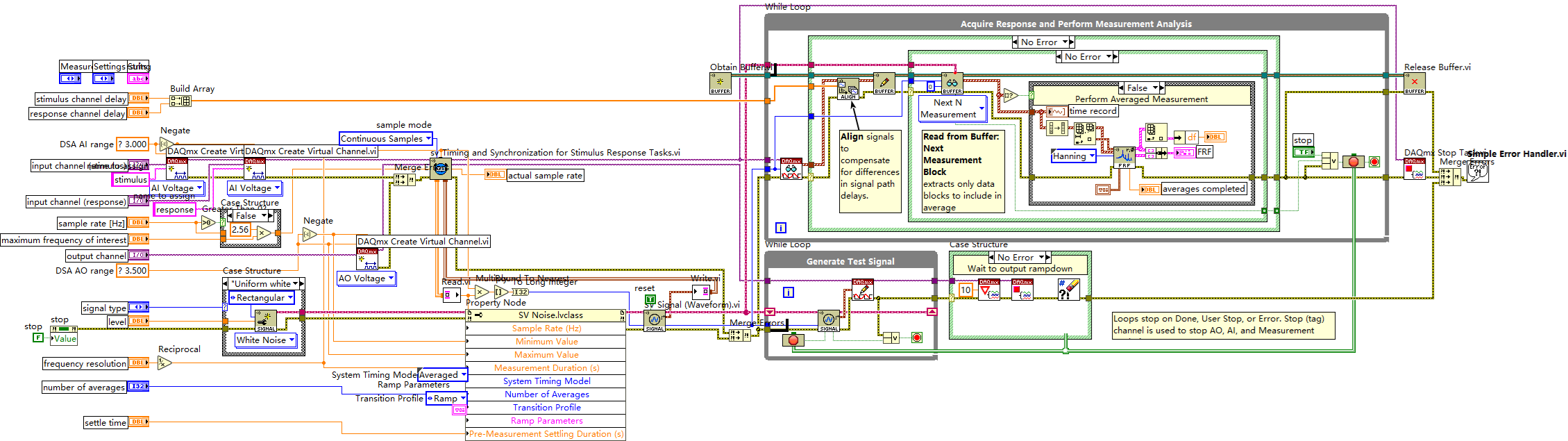The width and height of the screenshot is (1568, 441).
Task: Click the 2.56 numeric constant
Action: tap(240, 230)
